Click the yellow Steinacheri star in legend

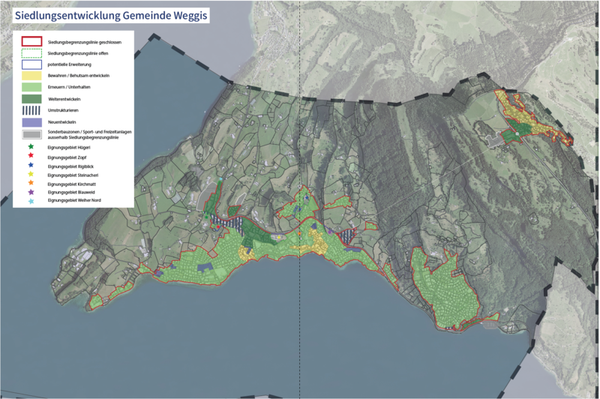tap(31, 174)
